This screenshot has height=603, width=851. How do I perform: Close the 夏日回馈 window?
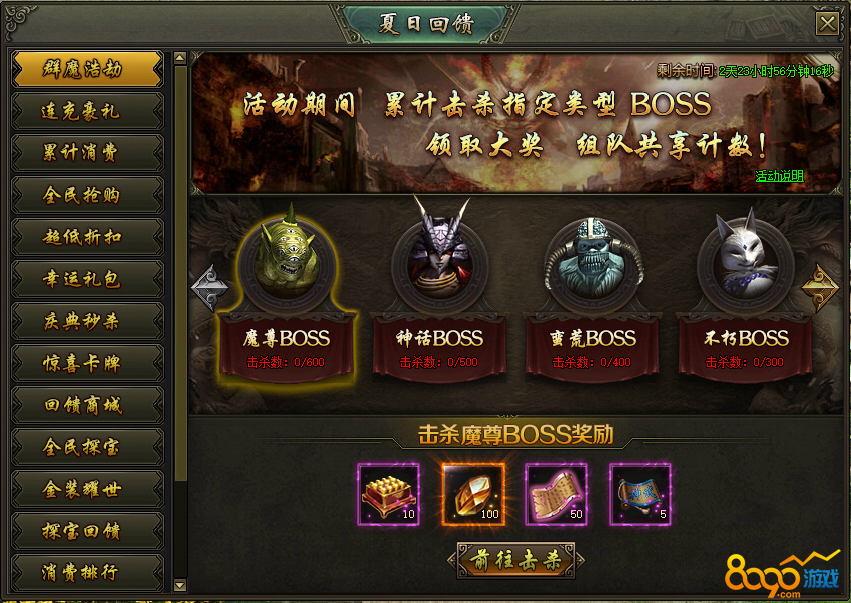[827, 24]
